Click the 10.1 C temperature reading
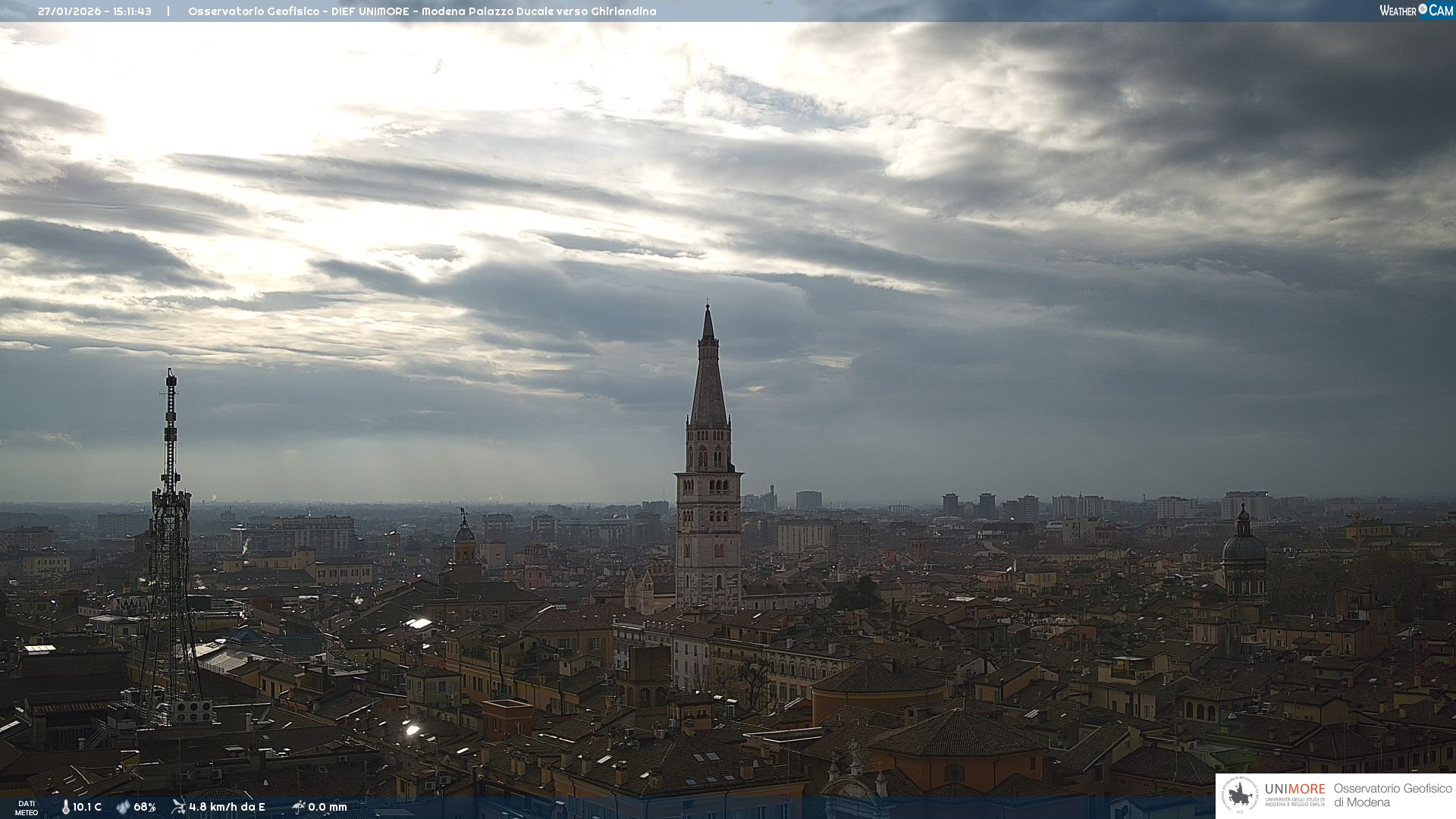The width and height of the screenshot is (1456, 819). tap(87, 807)
